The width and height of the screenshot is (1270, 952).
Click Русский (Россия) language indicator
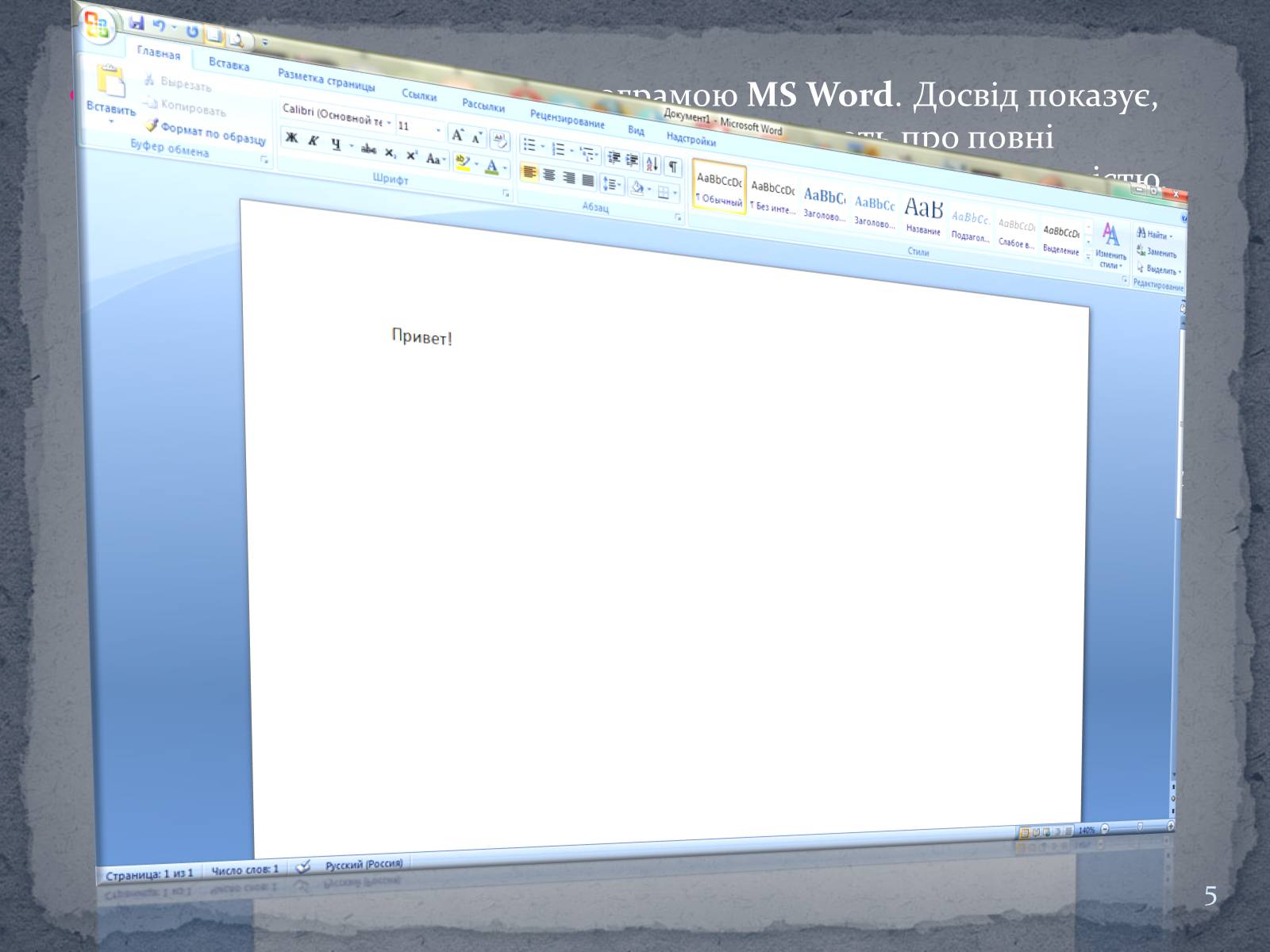(x=364, y=864)
